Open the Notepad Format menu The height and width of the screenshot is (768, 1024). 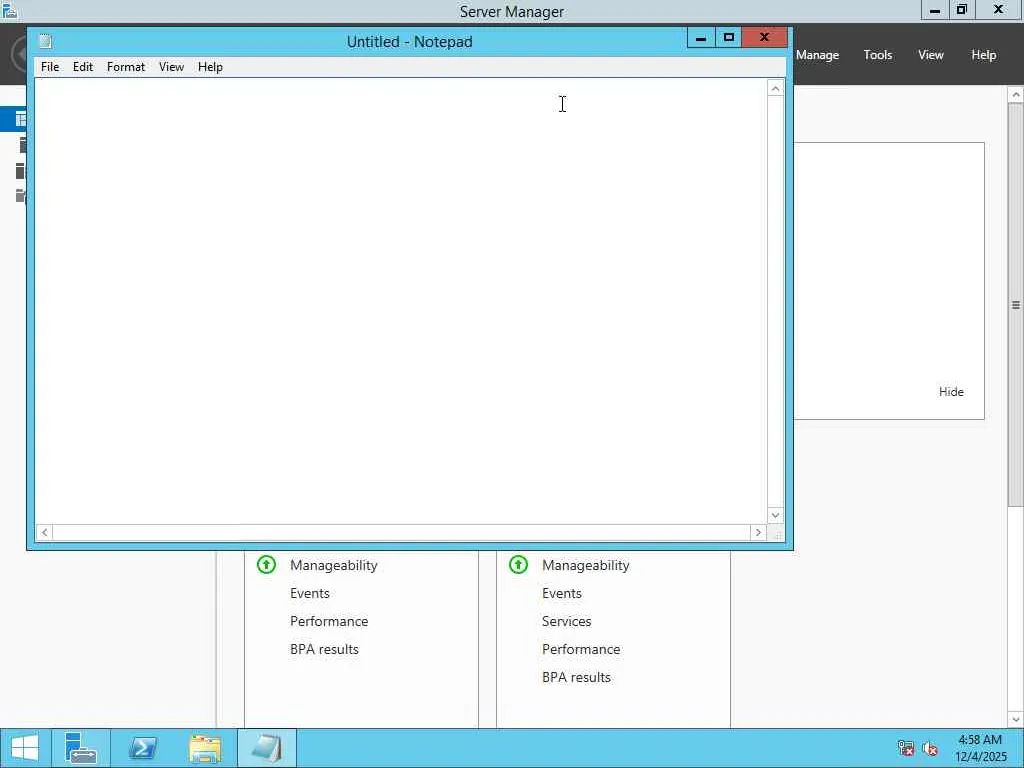click(126, 67)
